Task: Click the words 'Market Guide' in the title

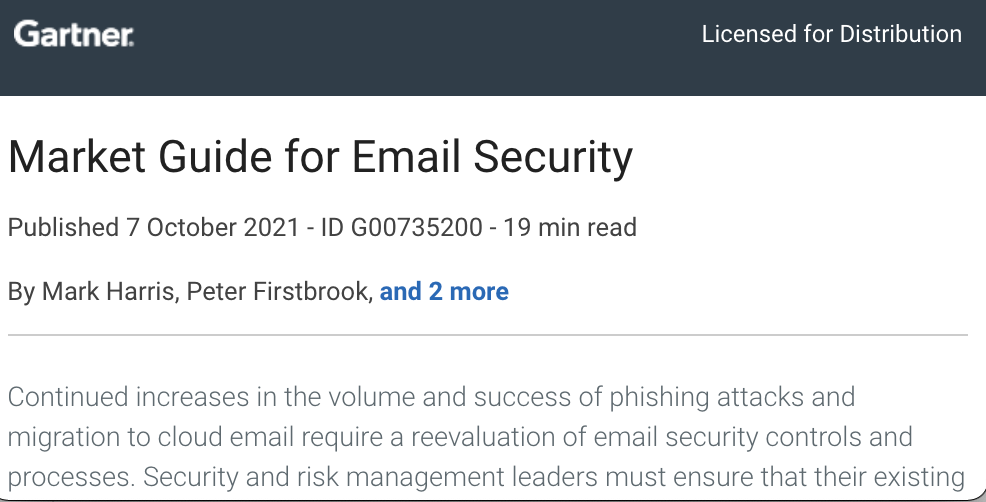Action: pos(140,157)
